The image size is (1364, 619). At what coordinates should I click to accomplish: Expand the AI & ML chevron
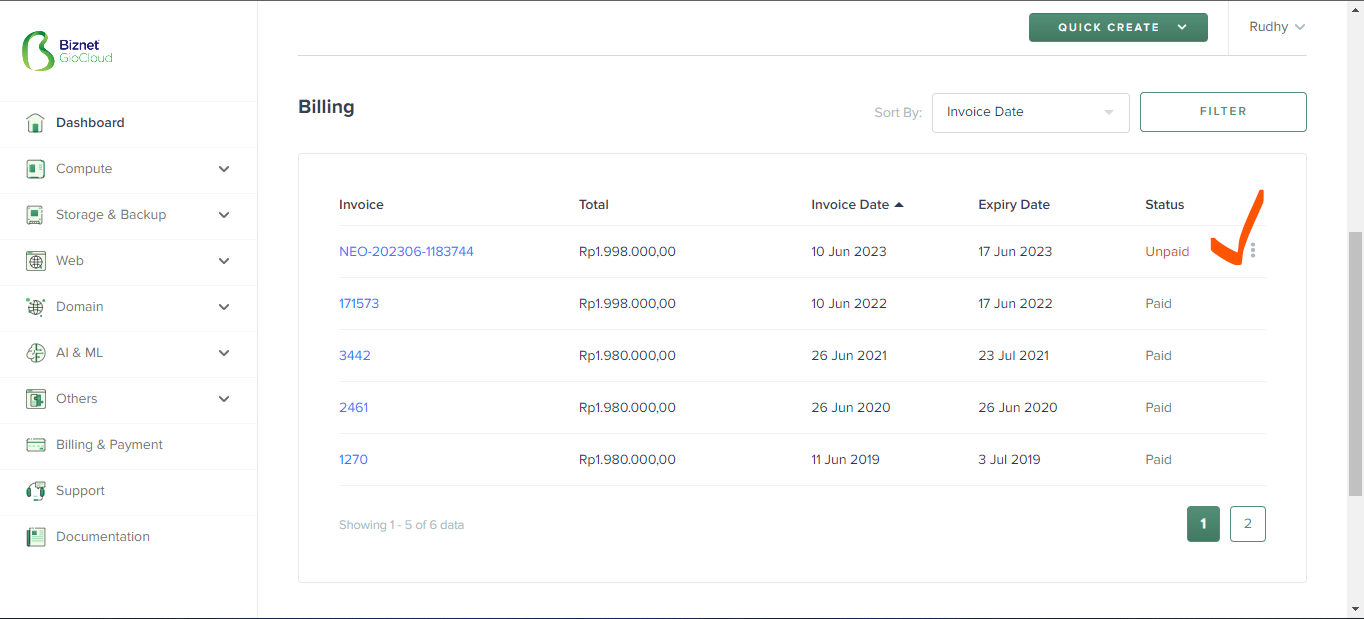pyautogui.click(x=224, y=353)
